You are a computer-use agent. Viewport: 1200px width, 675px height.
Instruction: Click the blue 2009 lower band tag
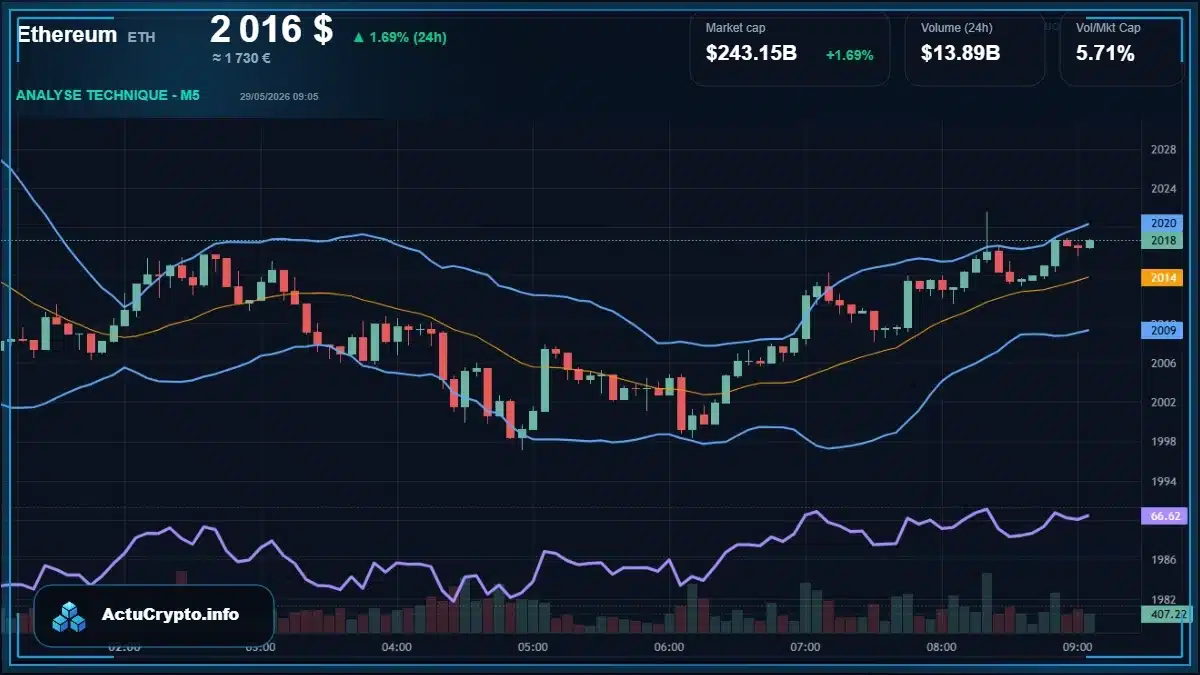[1162, 329]
